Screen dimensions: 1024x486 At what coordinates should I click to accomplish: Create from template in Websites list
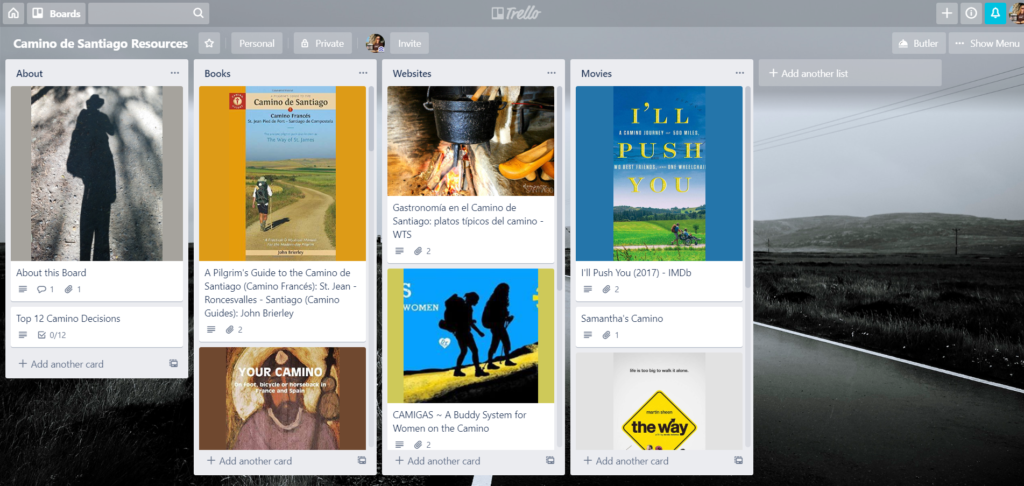(x=550, y=461)
